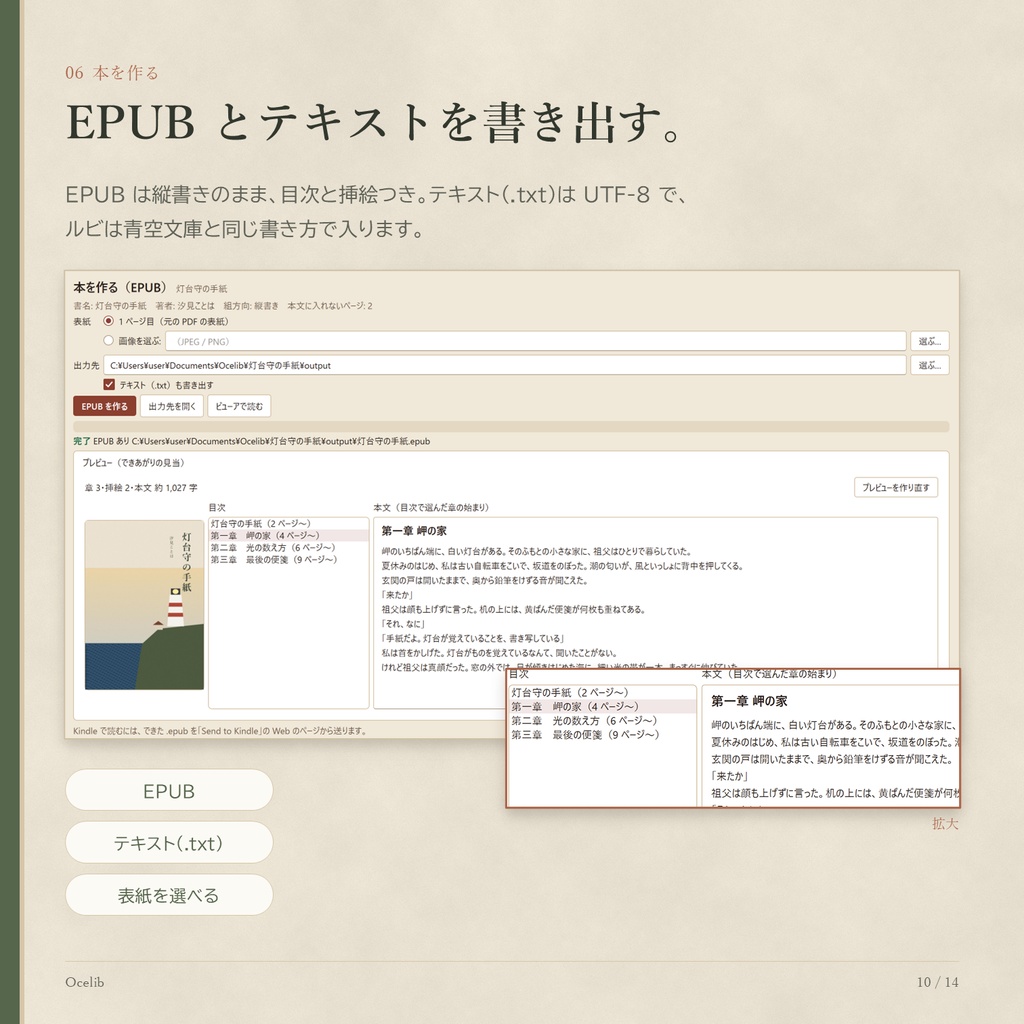Click the 本を作る（EPUB）panel title

pos(120,287)
